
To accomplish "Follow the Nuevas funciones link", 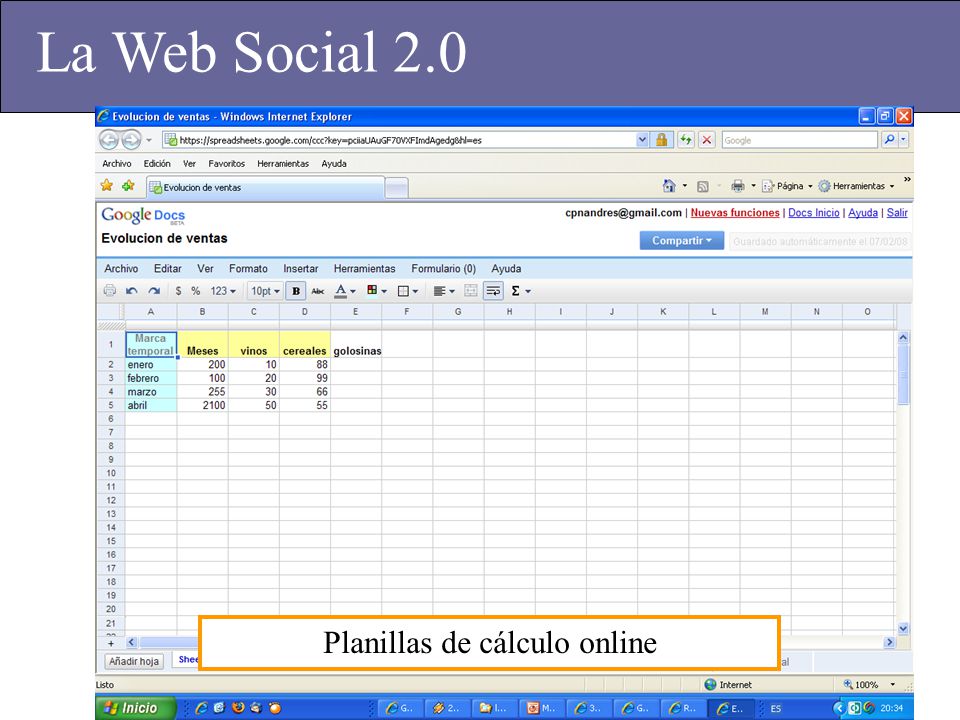I will point(735,212).
